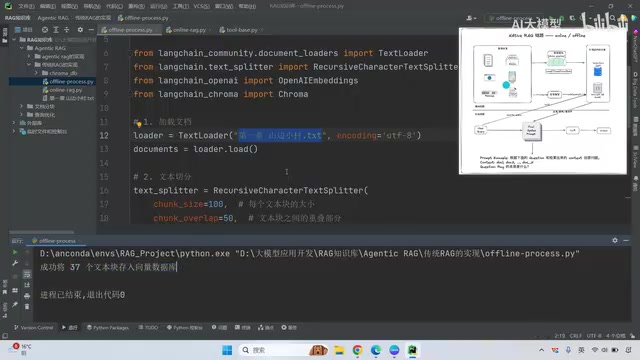Open PyCharm icon on taskbar

pos(412,350)
